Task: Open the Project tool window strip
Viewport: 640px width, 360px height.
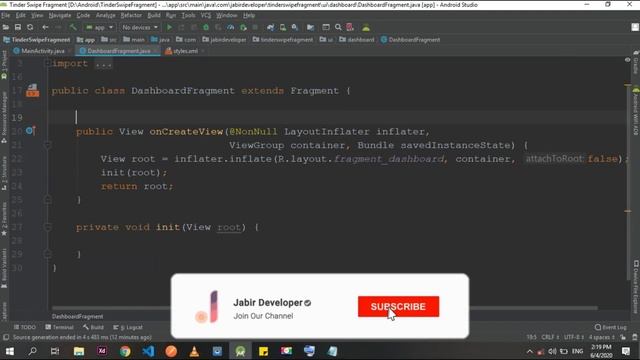Action: (x=4, y=64)
